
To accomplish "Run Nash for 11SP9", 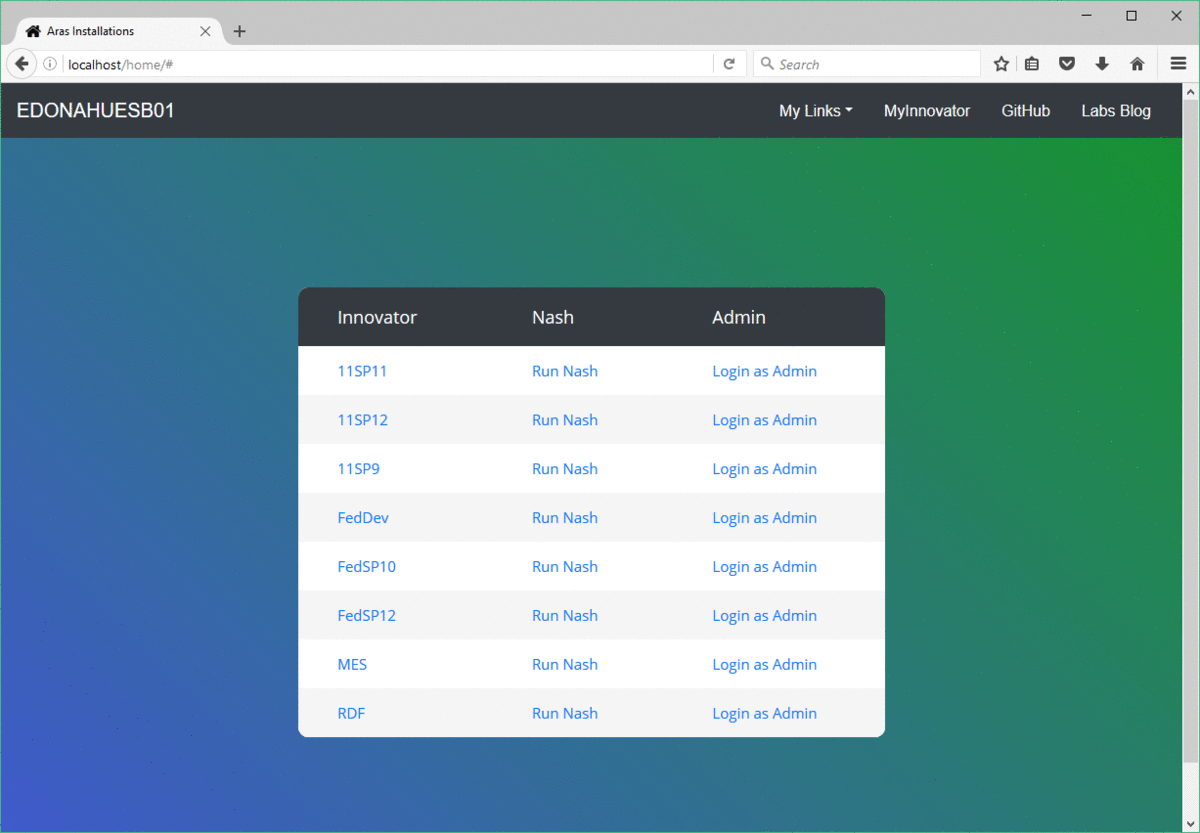I will click(x=565, y=469).
